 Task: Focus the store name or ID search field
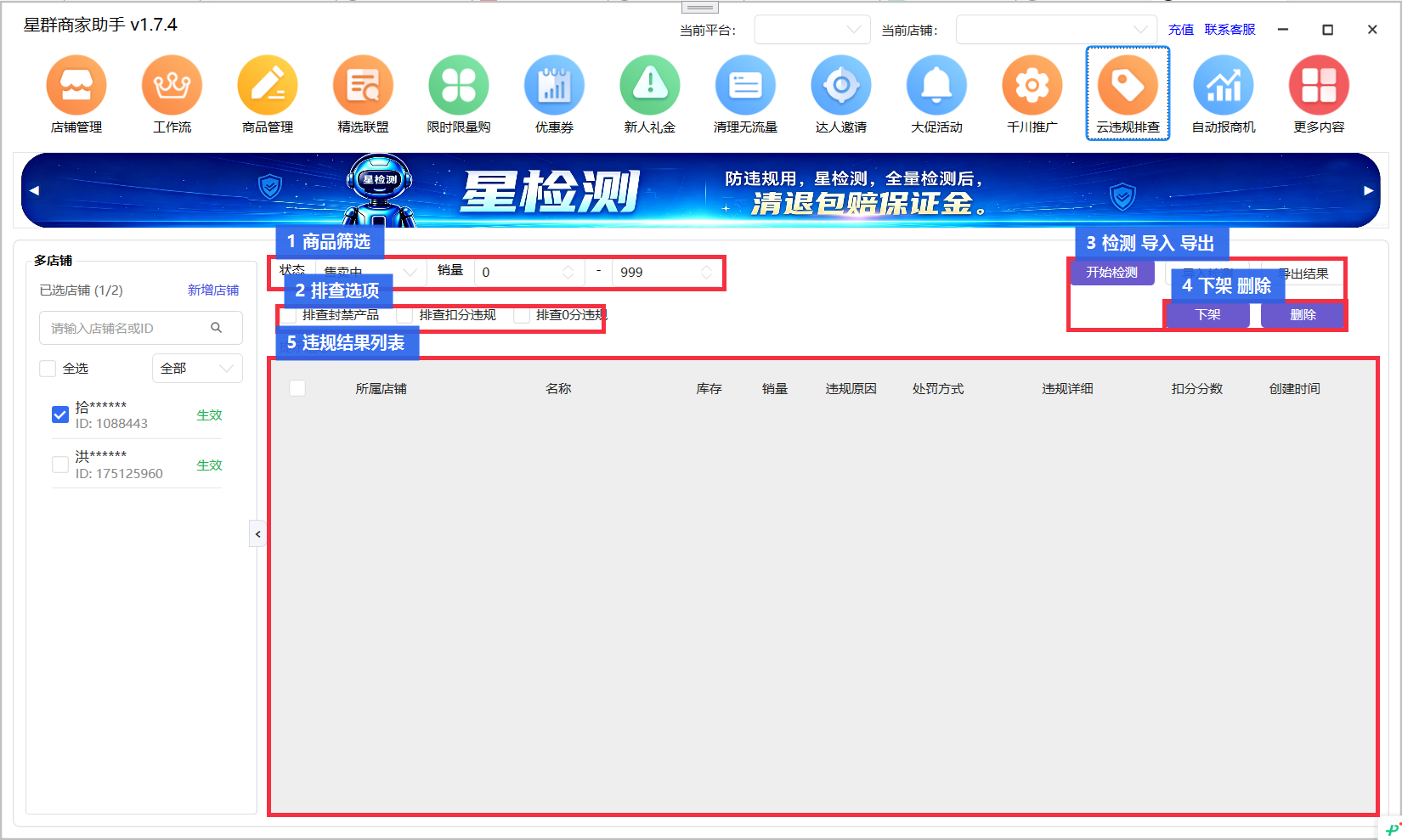[x=141, y=328]
